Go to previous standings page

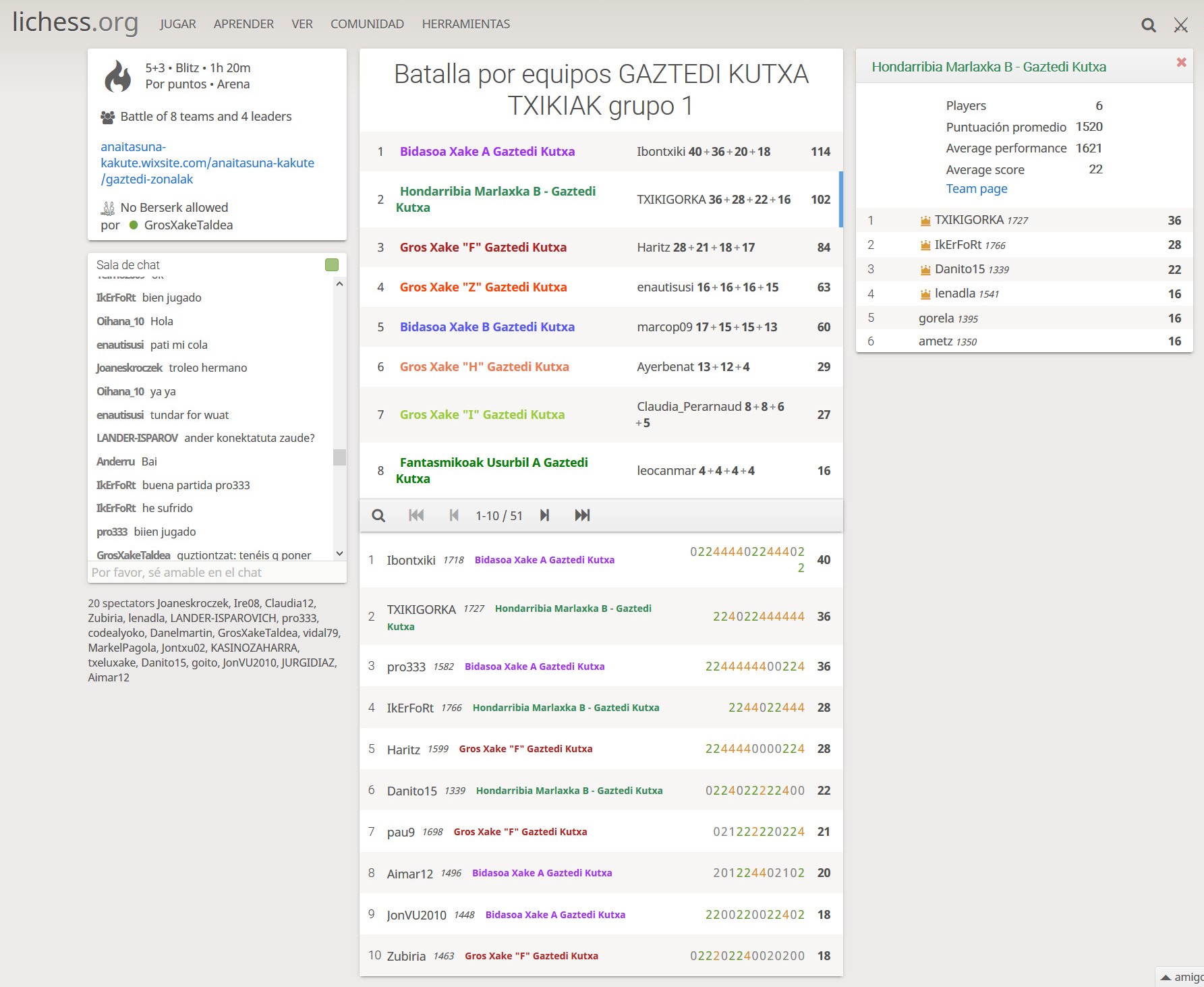click(x=454, y=515)
